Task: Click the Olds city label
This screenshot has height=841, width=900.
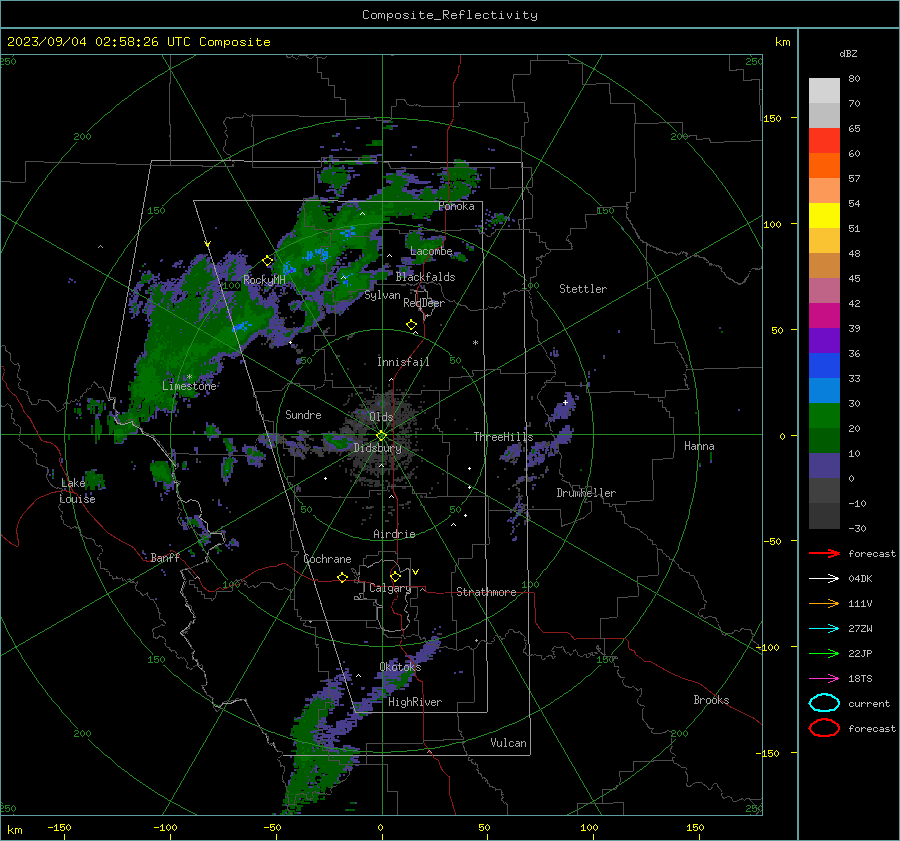Action: [381, 417]
